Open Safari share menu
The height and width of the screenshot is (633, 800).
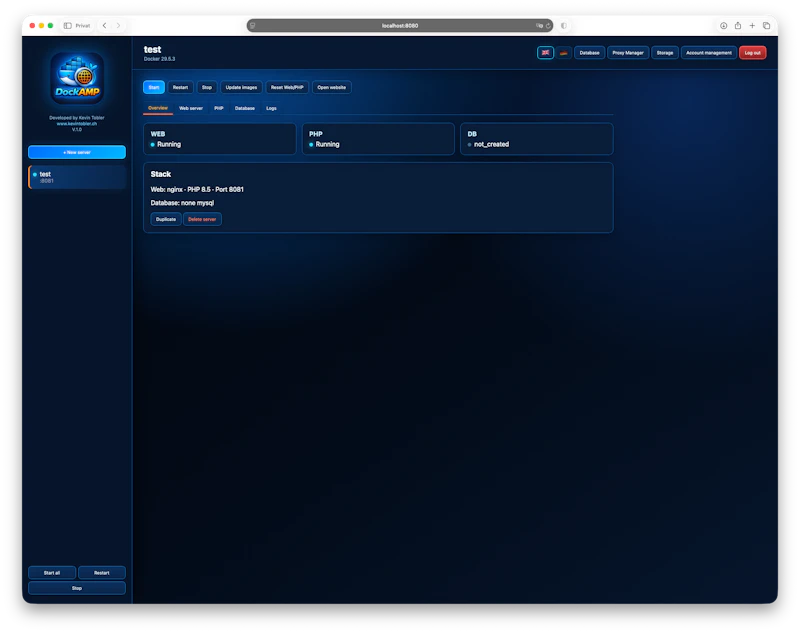point(738,26)
